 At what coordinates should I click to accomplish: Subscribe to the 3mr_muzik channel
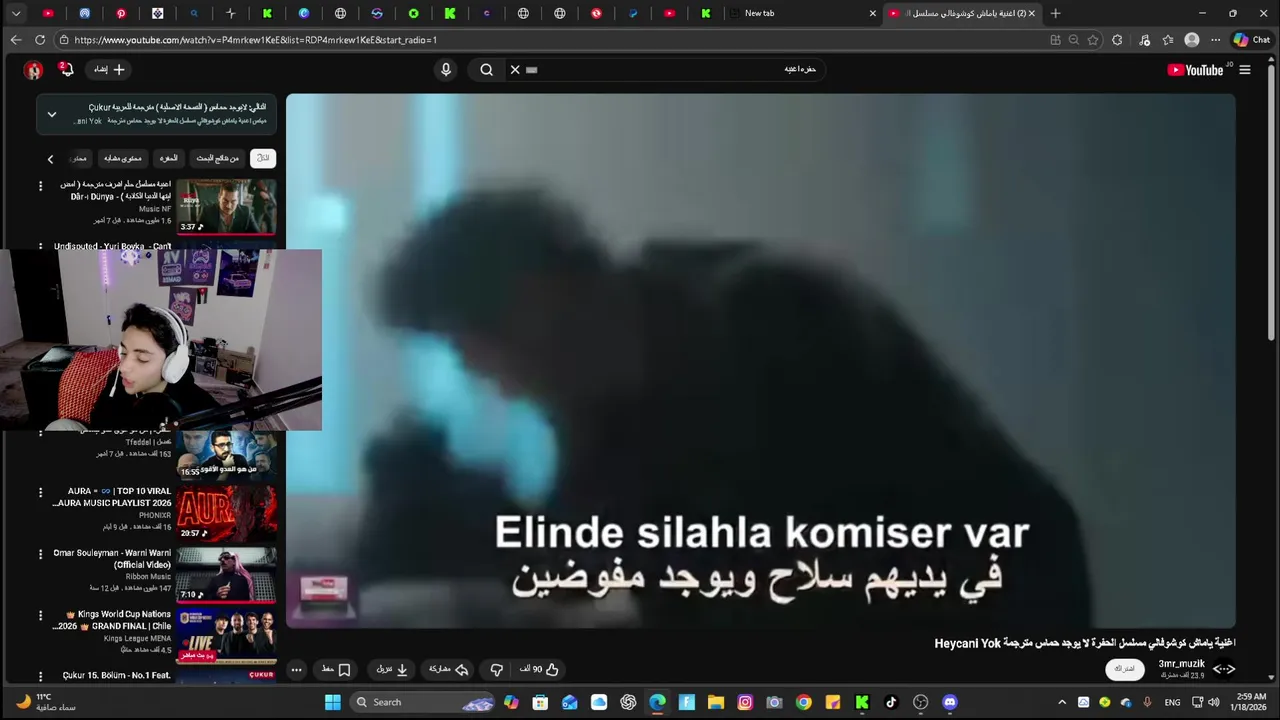pos(1125,669)
